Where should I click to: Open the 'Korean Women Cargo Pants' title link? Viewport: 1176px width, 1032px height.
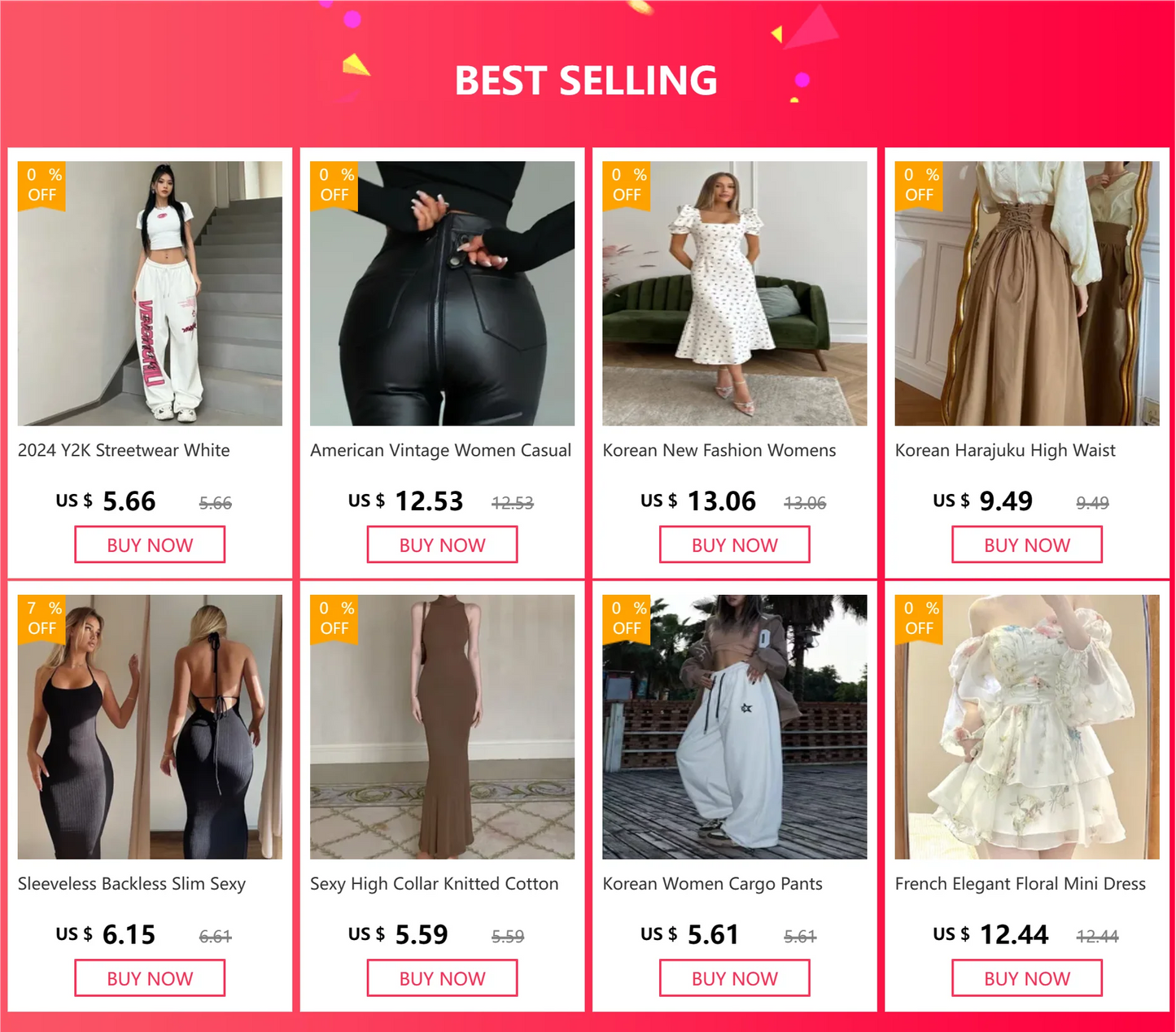712,884
